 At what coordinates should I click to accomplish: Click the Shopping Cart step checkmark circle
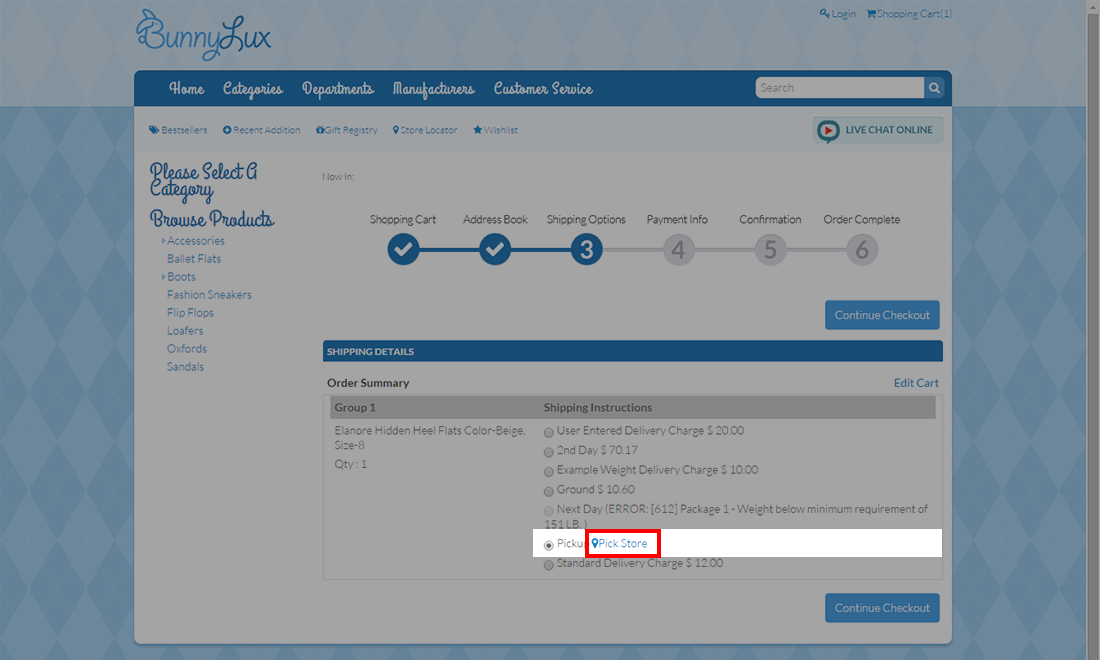[x=403, y=249]
